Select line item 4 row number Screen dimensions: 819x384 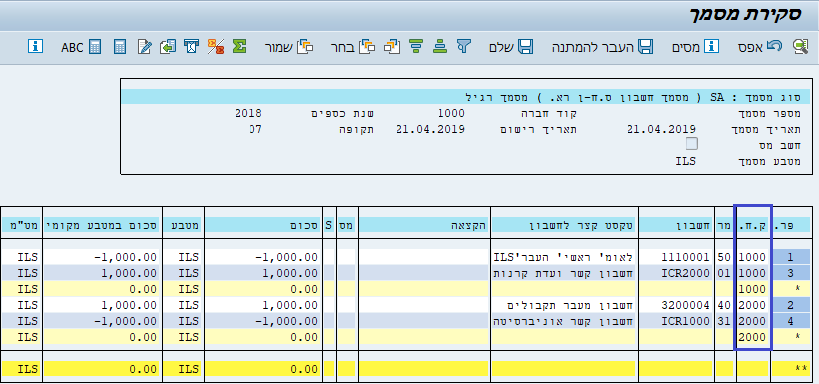click(791, 321)
